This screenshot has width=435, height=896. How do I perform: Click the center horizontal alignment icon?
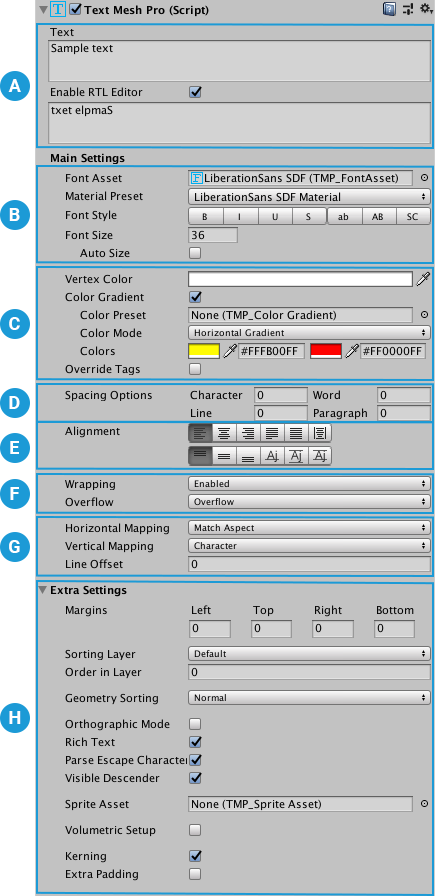224,433
